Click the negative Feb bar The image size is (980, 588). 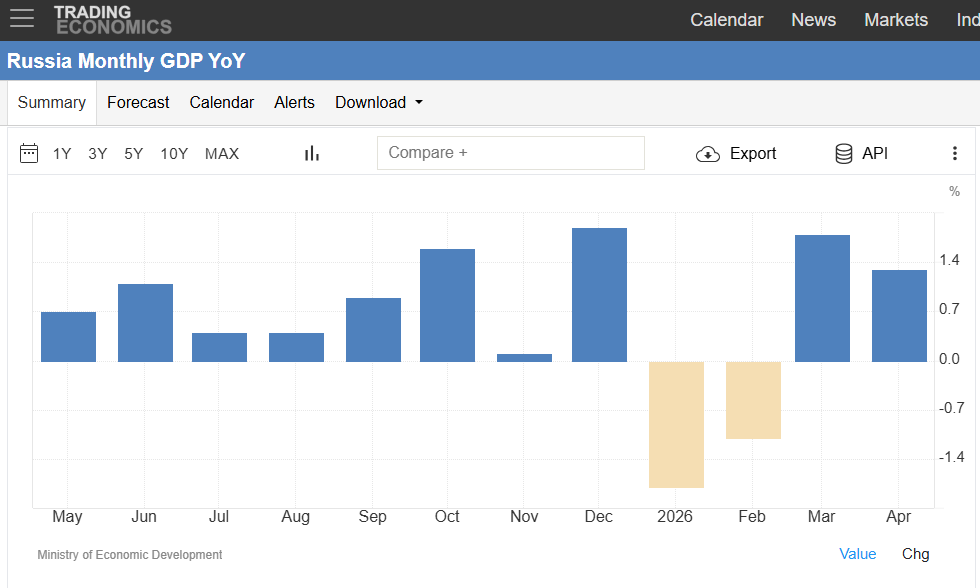(x=753, y=400)
